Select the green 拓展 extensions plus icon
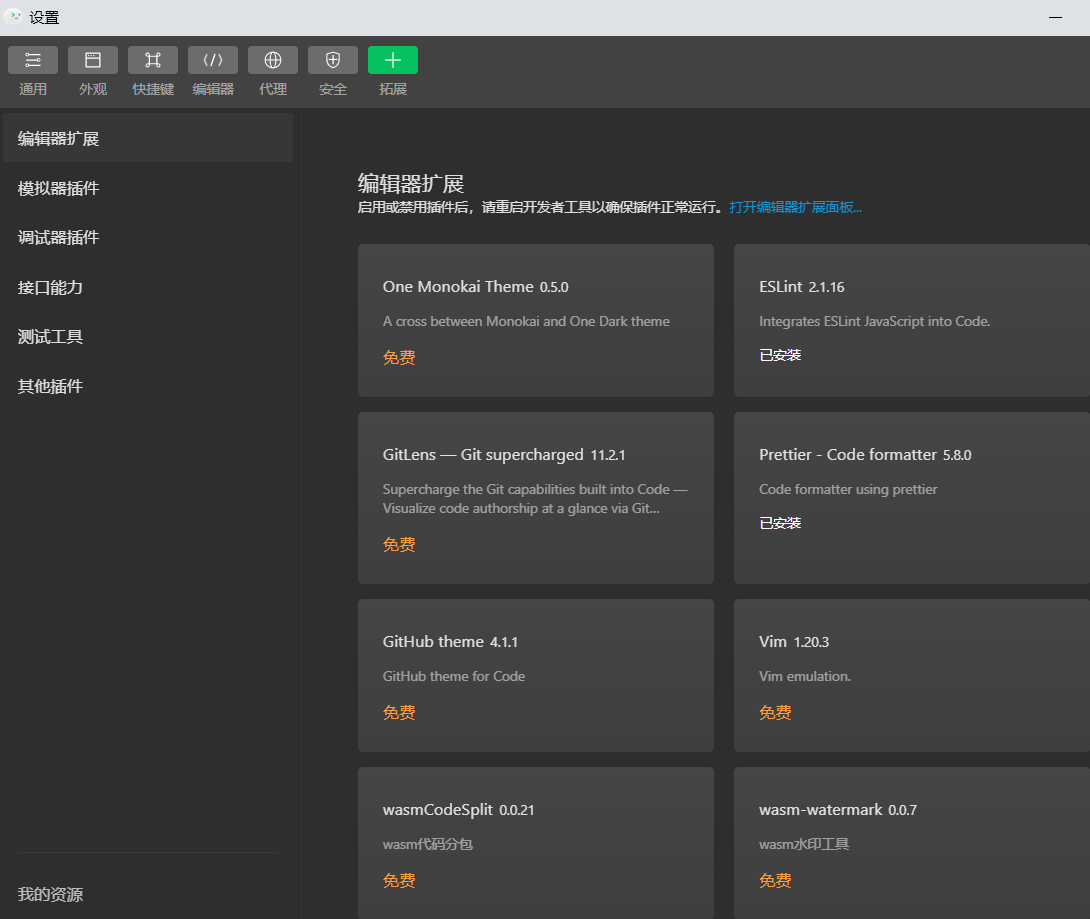Screen dimensions: 1090x919 393,60
